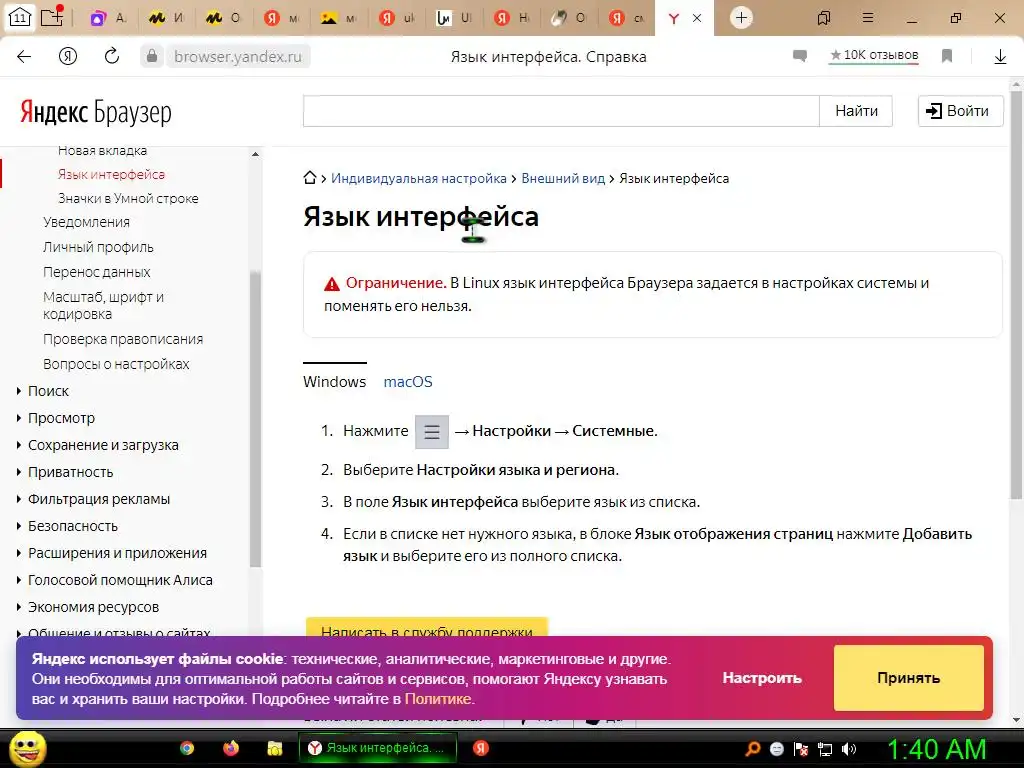Open Личный профиль sidebar item
Screen dimensions: 1024x768
(98, 247)
